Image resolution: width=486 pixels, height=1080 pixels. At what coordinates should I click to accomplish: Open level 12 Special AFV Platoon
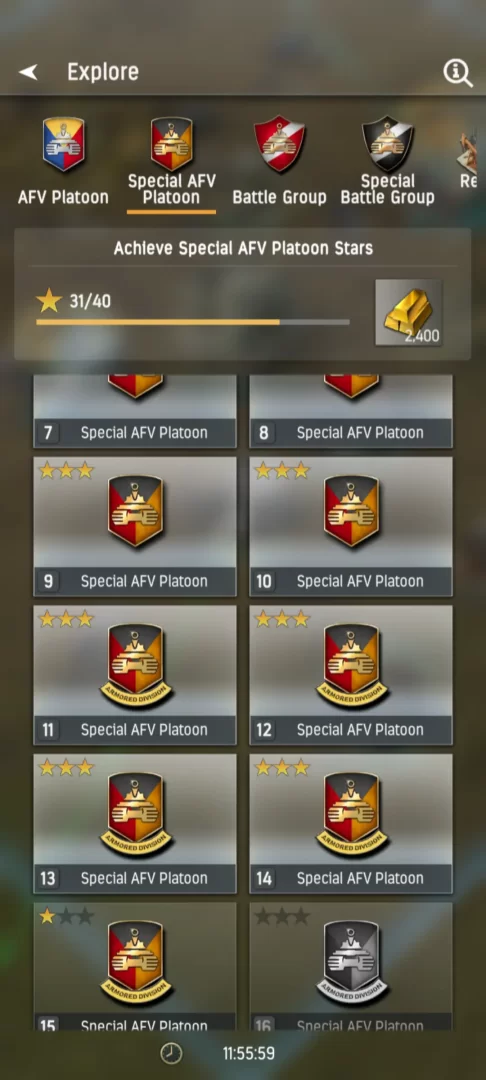pyautogui.click(x=351, y=675)
